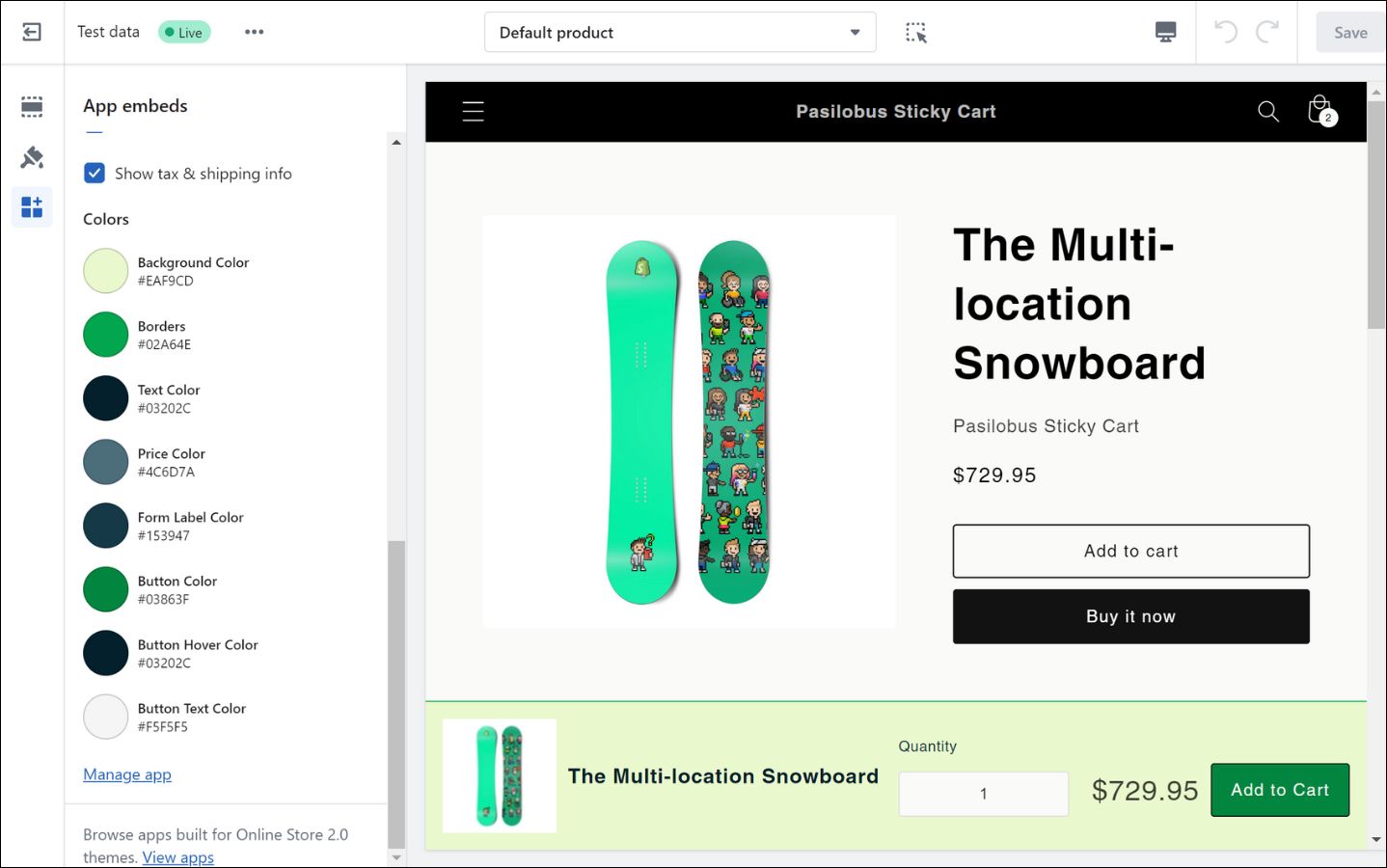This screenshot has height=868, width=1387.
Task: Expand the Default product dropdown
Action: click(680, 33)
